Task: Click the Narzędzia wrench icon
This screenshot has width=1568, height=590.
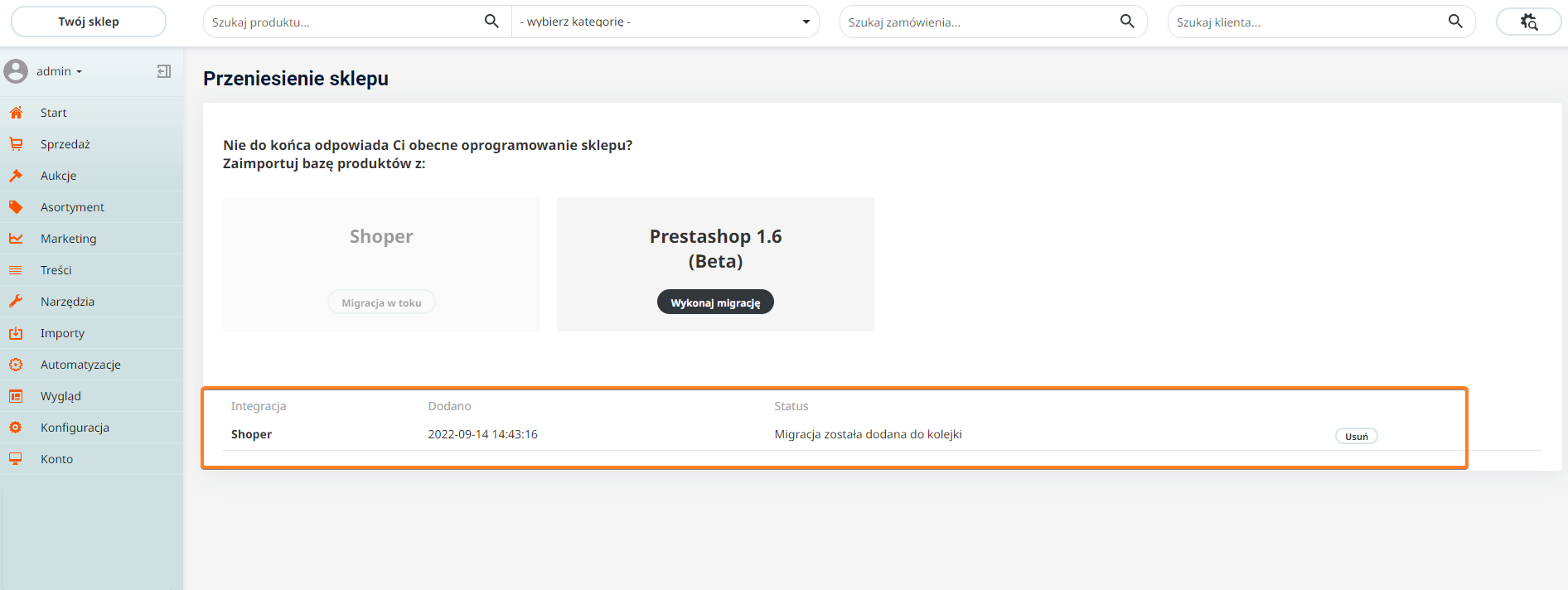Action: 16,302
